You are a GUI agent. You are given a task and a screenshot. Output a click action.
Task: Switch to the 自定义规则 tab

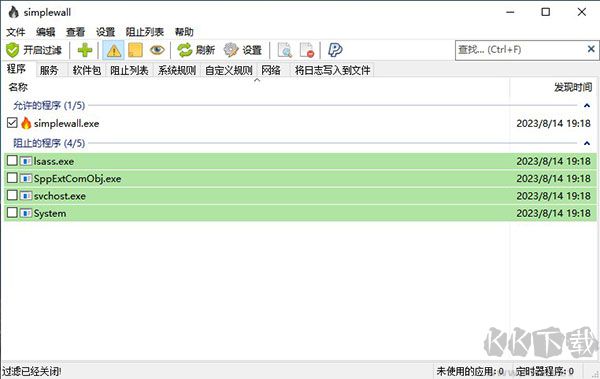pos(228,70)
